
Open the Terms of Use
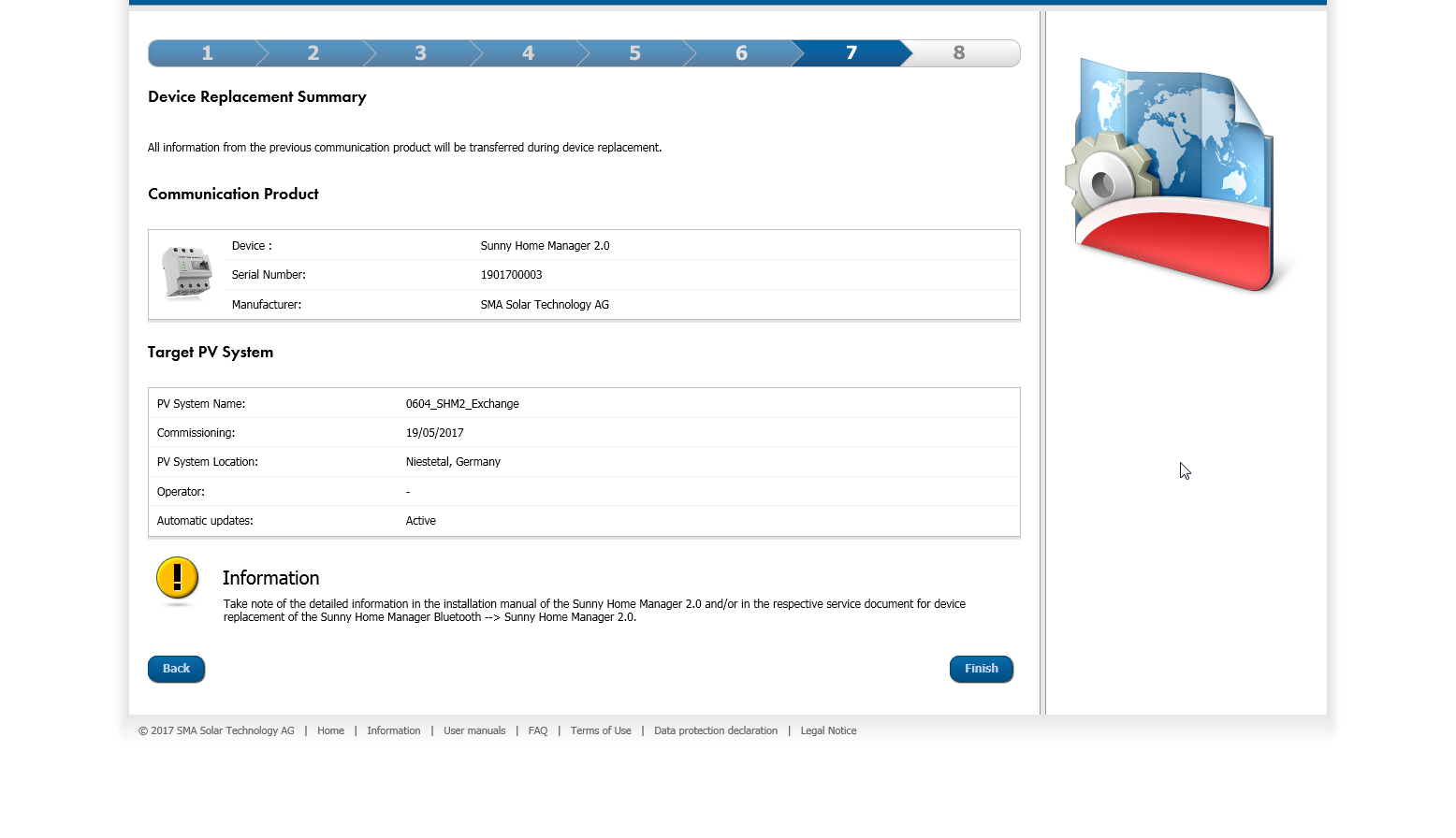601,730
